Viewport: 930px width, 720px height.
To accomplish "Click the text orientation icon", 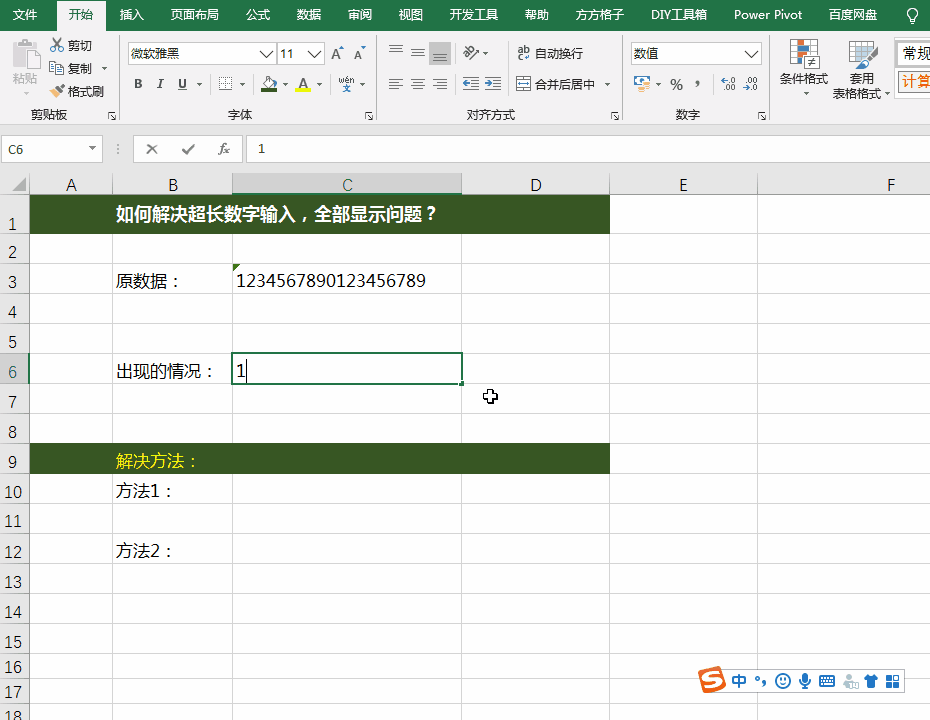I will 471,53.
